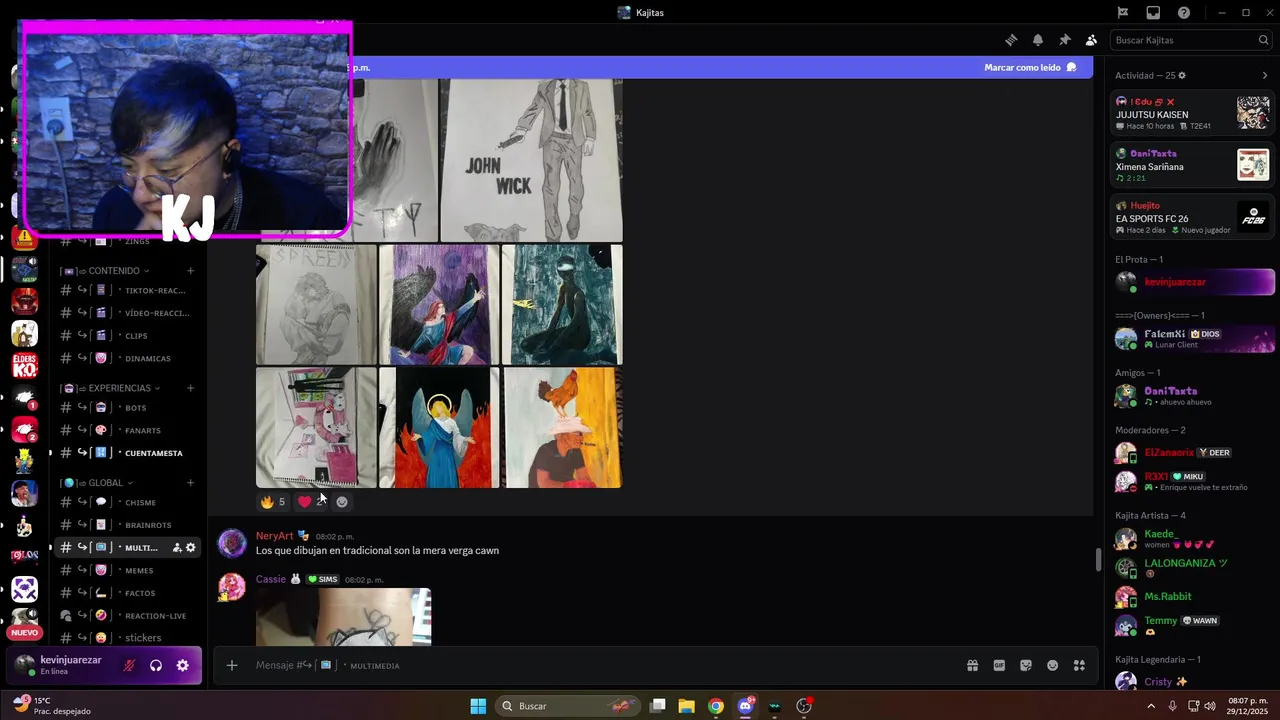This screenshot has height=720, width=1280.
Task: Create a channel in the GLOBAL category
Action: (190, 483)
